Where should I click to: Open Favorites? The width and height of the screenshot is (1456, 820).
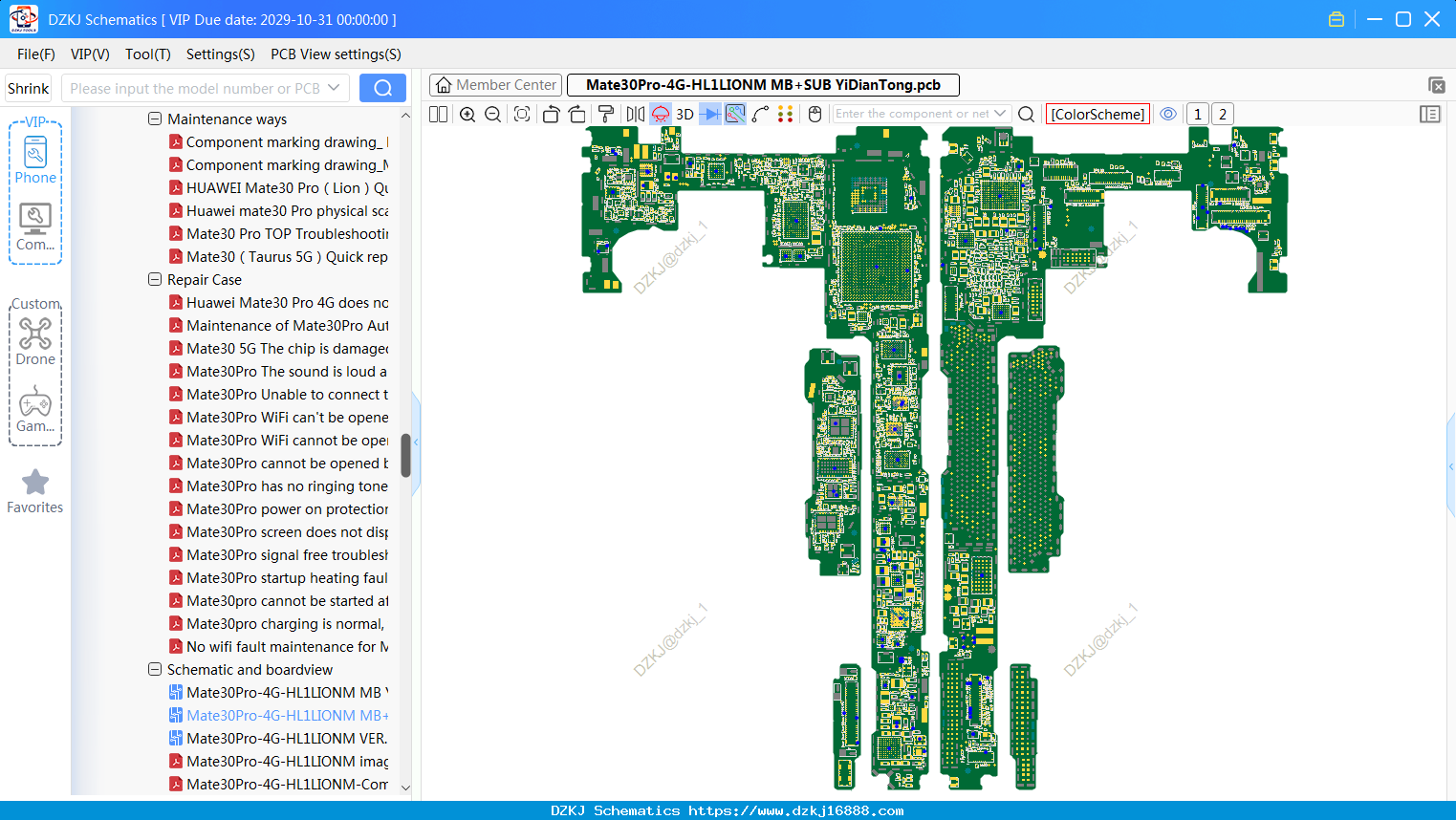[x=35, y=491]
